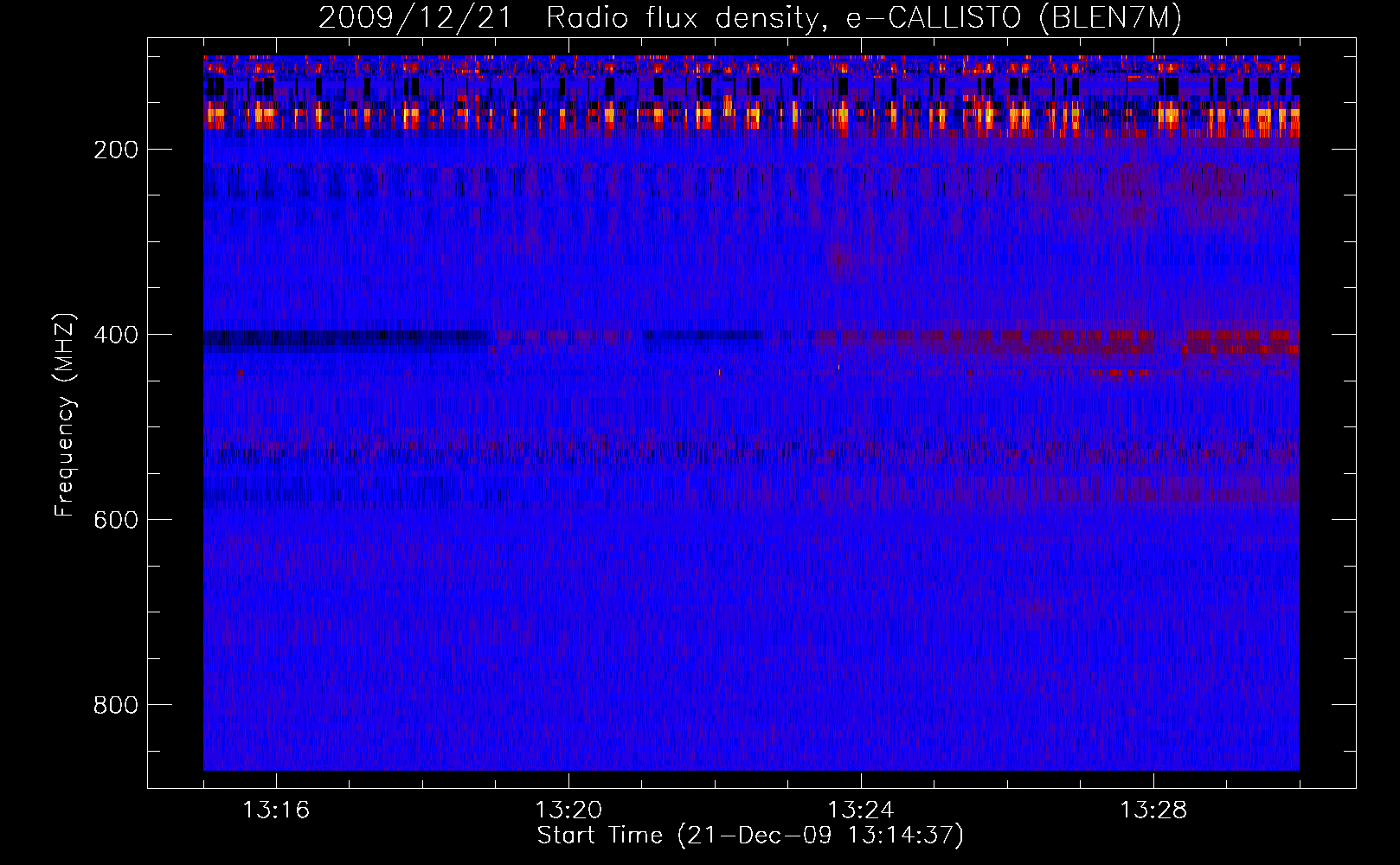Click the 600 frequency tick label
Image resolution: width=1400 pixels, height=865 pixels.
pos(116,520)
